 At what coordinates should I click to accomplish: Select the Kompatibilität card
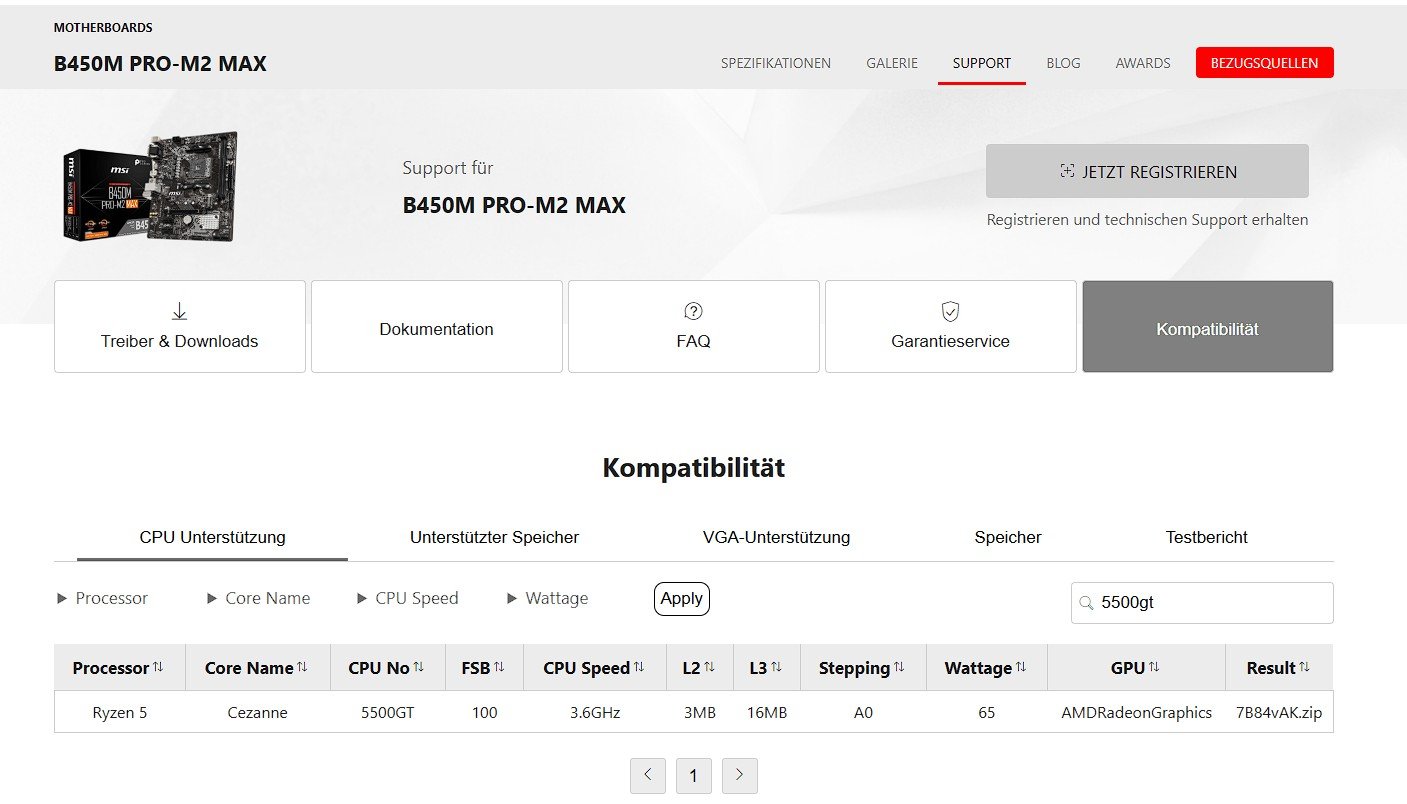point(1208,326)
